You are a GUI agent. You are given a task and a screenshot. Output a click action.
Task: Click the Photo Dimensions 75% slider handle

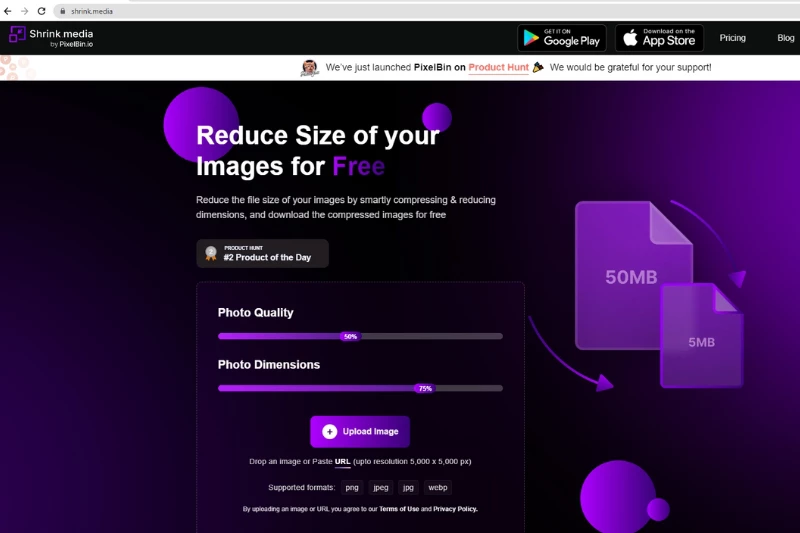(x=425, y=388)
